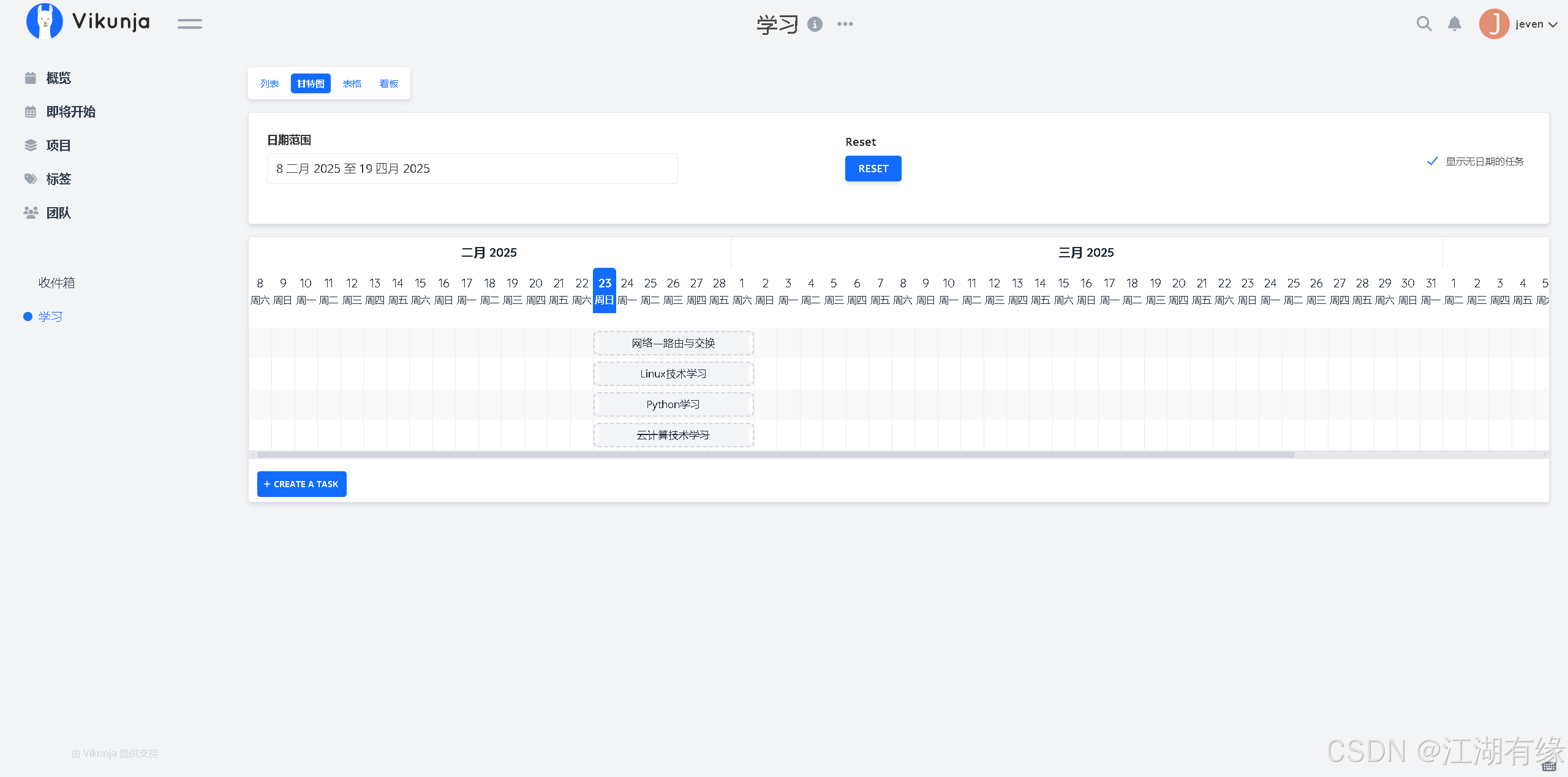Screen dimensions: 1568x777
Task: Select the Python学习 Gantt task bar
Action: (673, 404)
